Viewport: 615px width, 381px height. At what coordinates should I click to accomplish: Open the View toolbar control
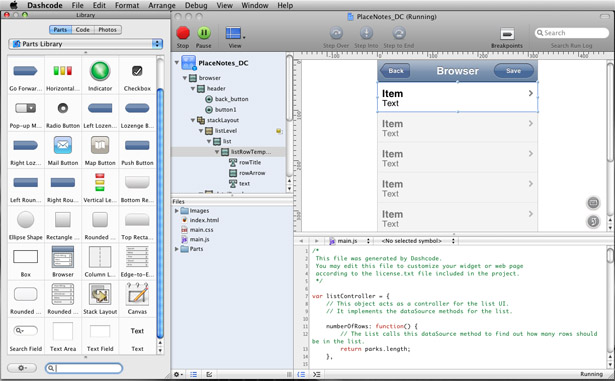point(235,33)
